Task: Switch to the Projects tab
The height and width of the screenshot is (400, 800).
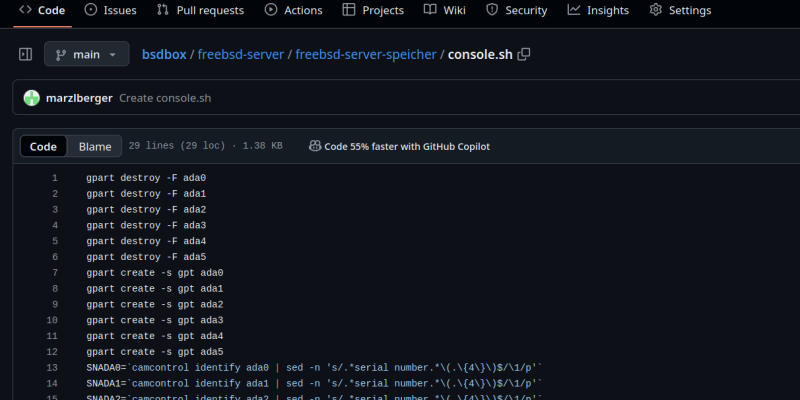Action: [372, 10]
